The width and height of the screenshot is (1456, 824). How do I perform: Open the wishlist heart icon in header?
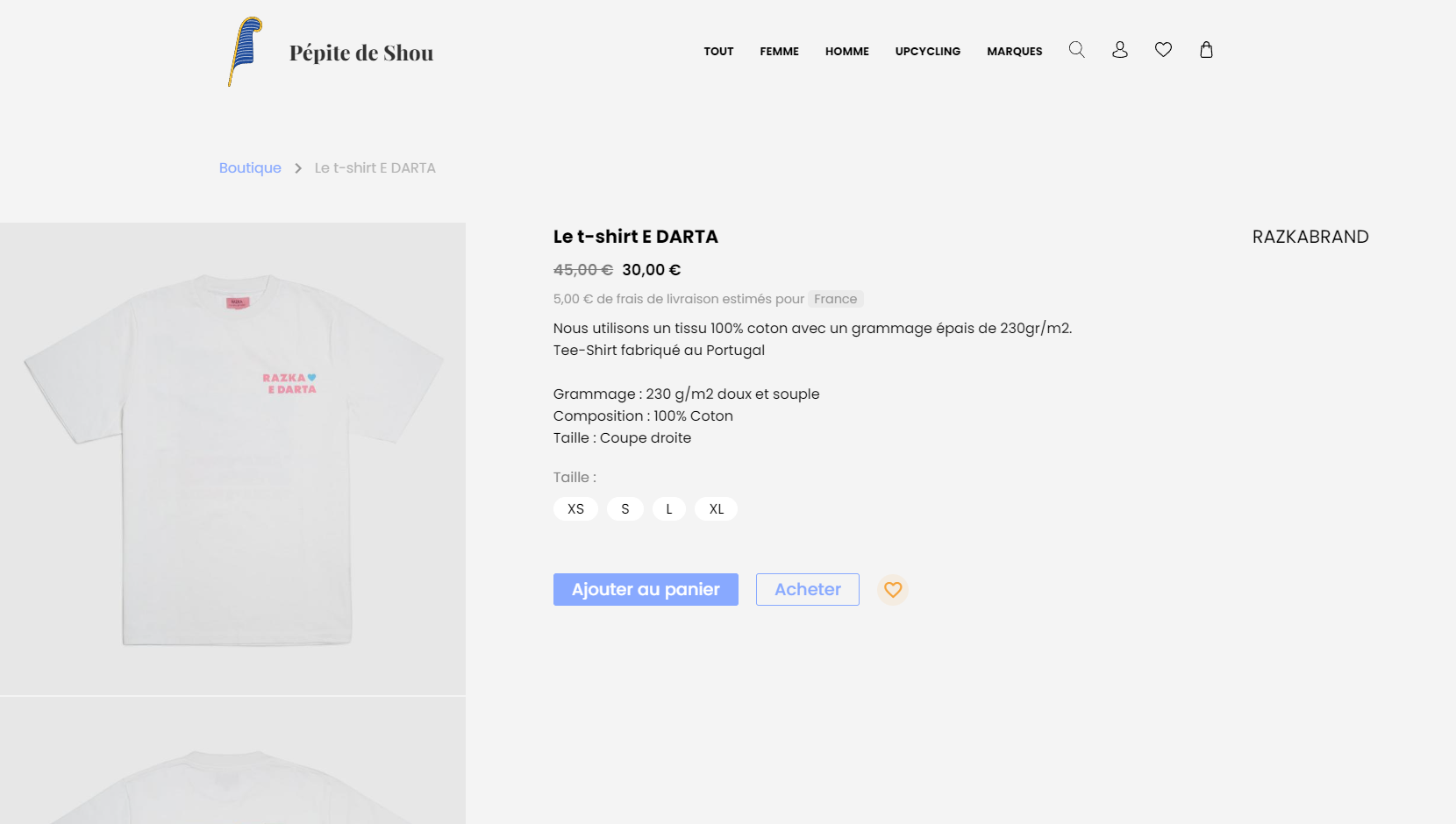point(1164,50)
